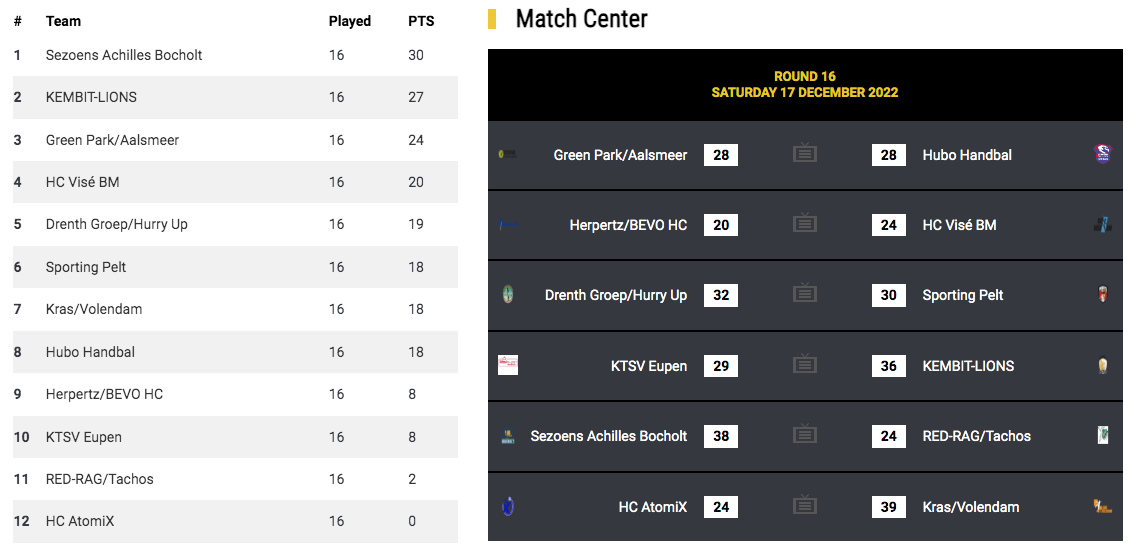Select the Match Center heading
The height and width of the screenshot is (560, 1144).
(581, 18)
